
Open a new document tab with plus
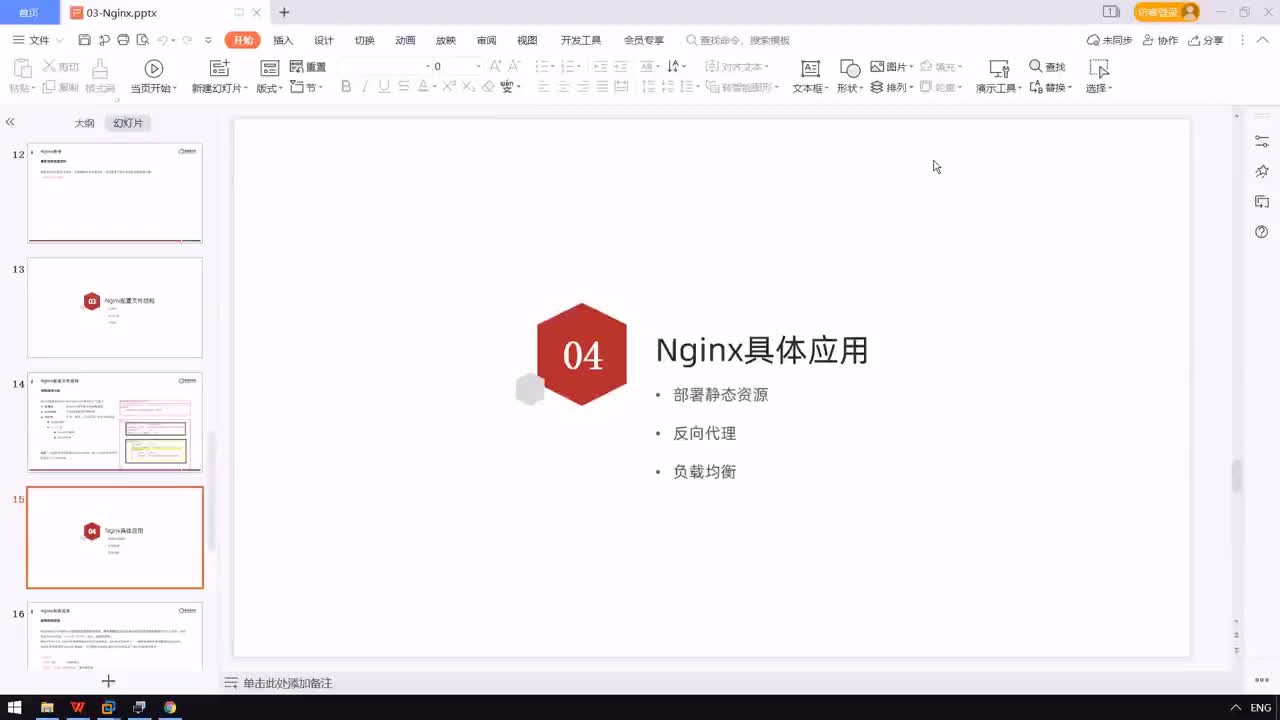coord(284,12)
